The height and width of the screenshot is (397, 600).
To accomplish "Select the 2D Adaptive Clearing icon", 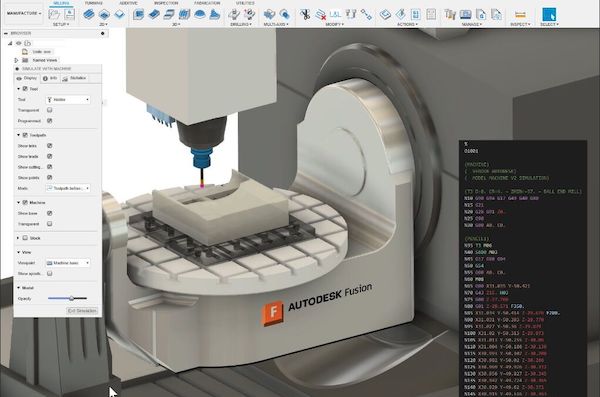I will [88, 15].
